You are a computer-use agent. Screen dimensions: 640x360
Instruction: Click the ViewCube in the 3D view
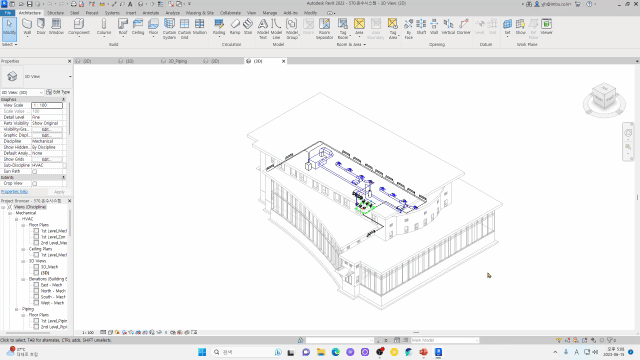coord(604,98)
